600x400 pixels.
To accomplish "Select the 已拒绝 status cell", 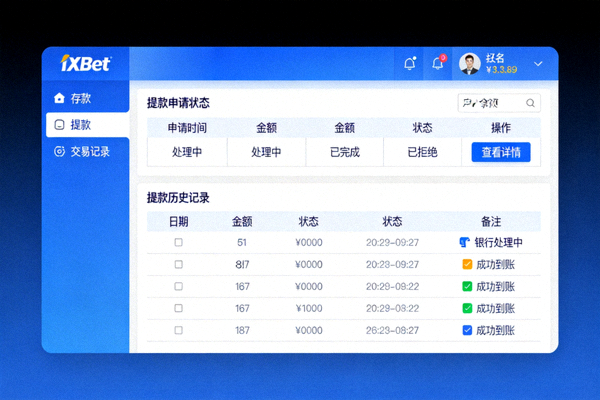I will (x=422, y=152).
